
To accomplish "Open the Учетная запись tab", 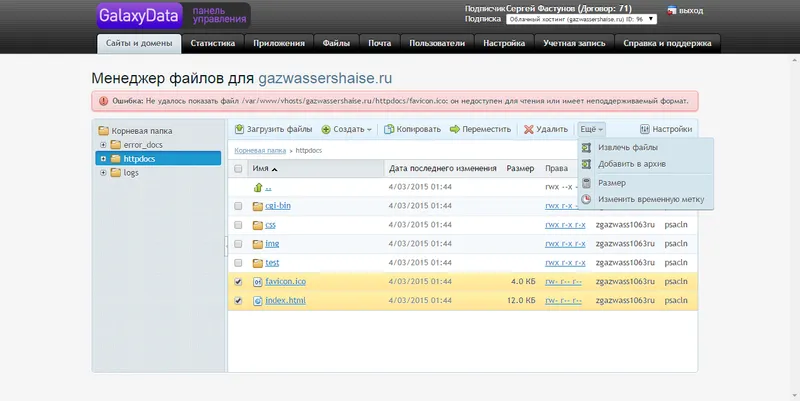I will coord(574,43).
